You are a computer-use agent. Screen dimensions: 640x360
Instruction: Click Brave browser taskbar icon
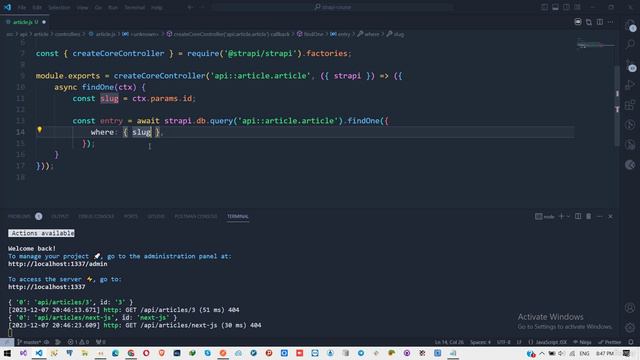162,353
